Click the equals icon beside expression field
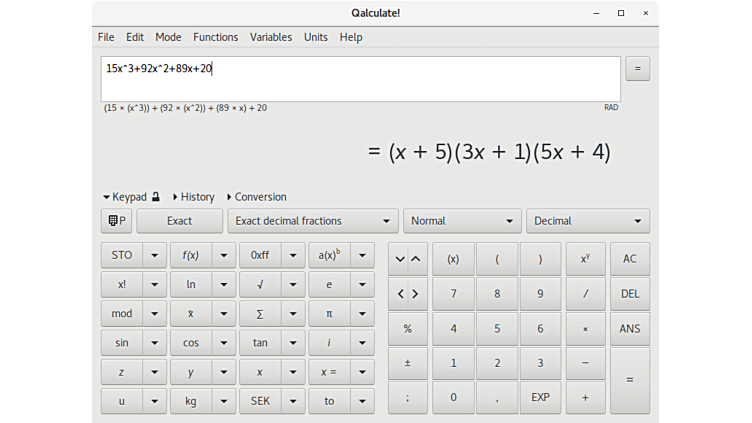The image size is (752, 423). pyautogui.click(x=637, y=68)
